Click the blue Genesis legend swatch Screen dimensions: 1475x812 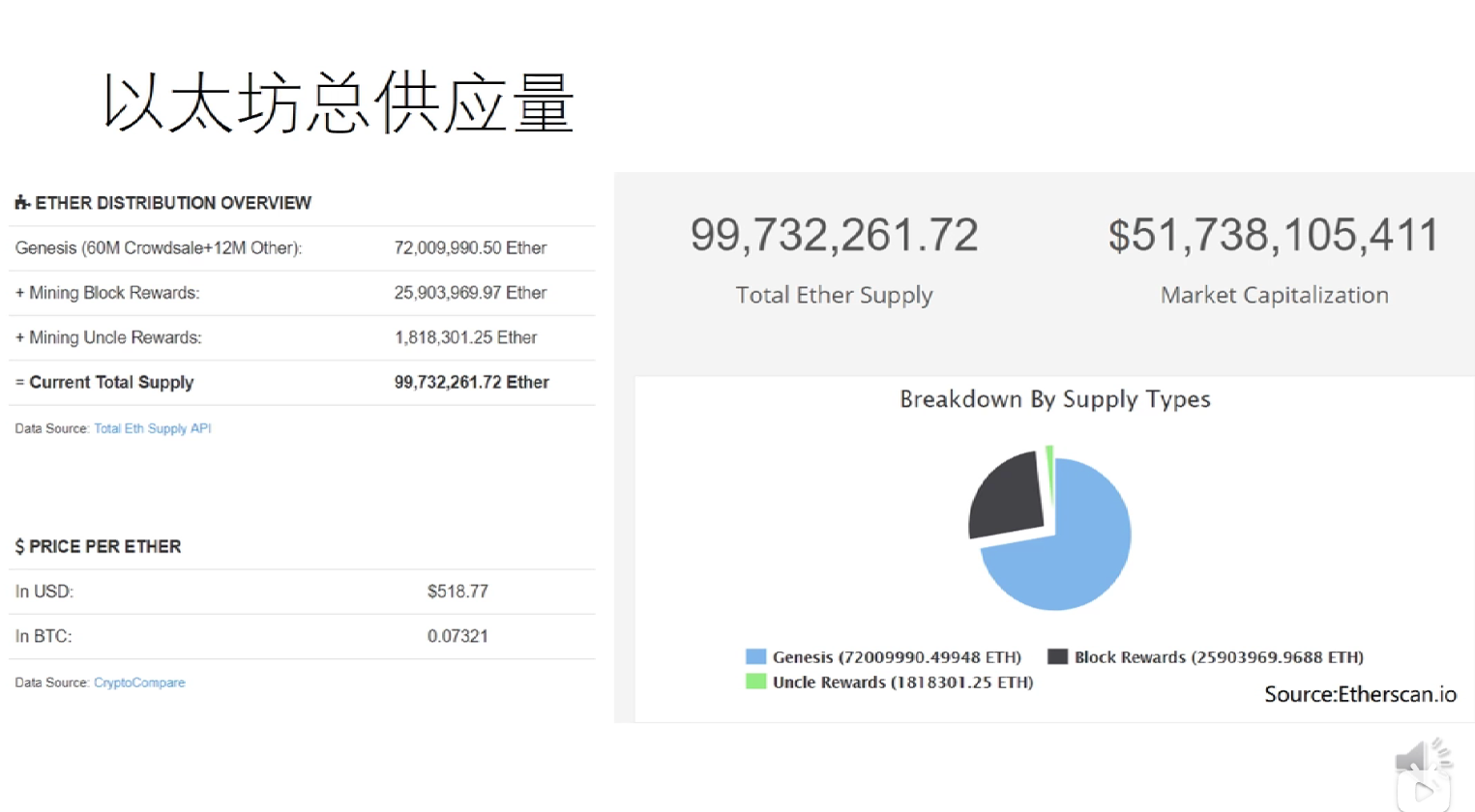755,657
